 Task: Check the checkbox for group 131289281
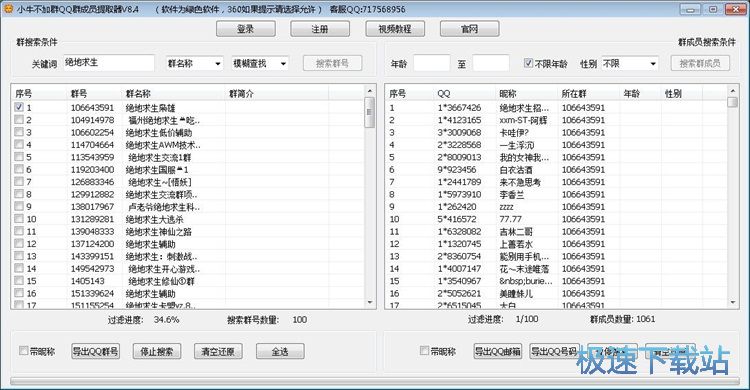point(19,219)
